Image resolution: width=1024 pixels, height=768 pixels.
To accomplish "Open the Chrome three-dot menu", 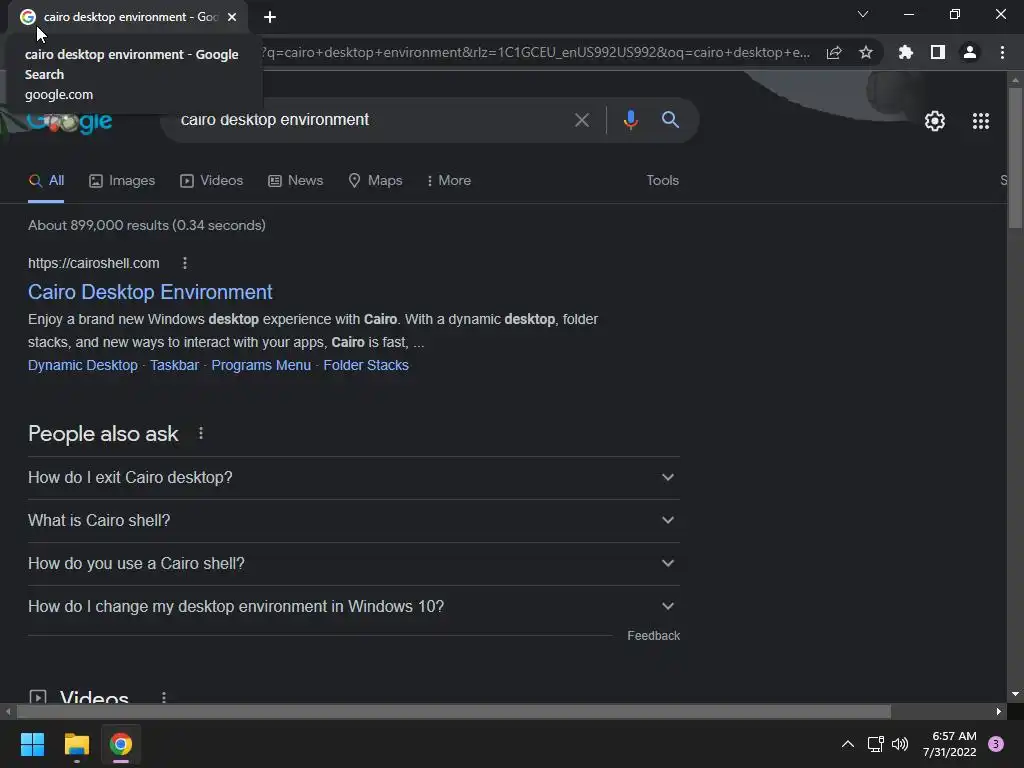I will [1002, 52].
